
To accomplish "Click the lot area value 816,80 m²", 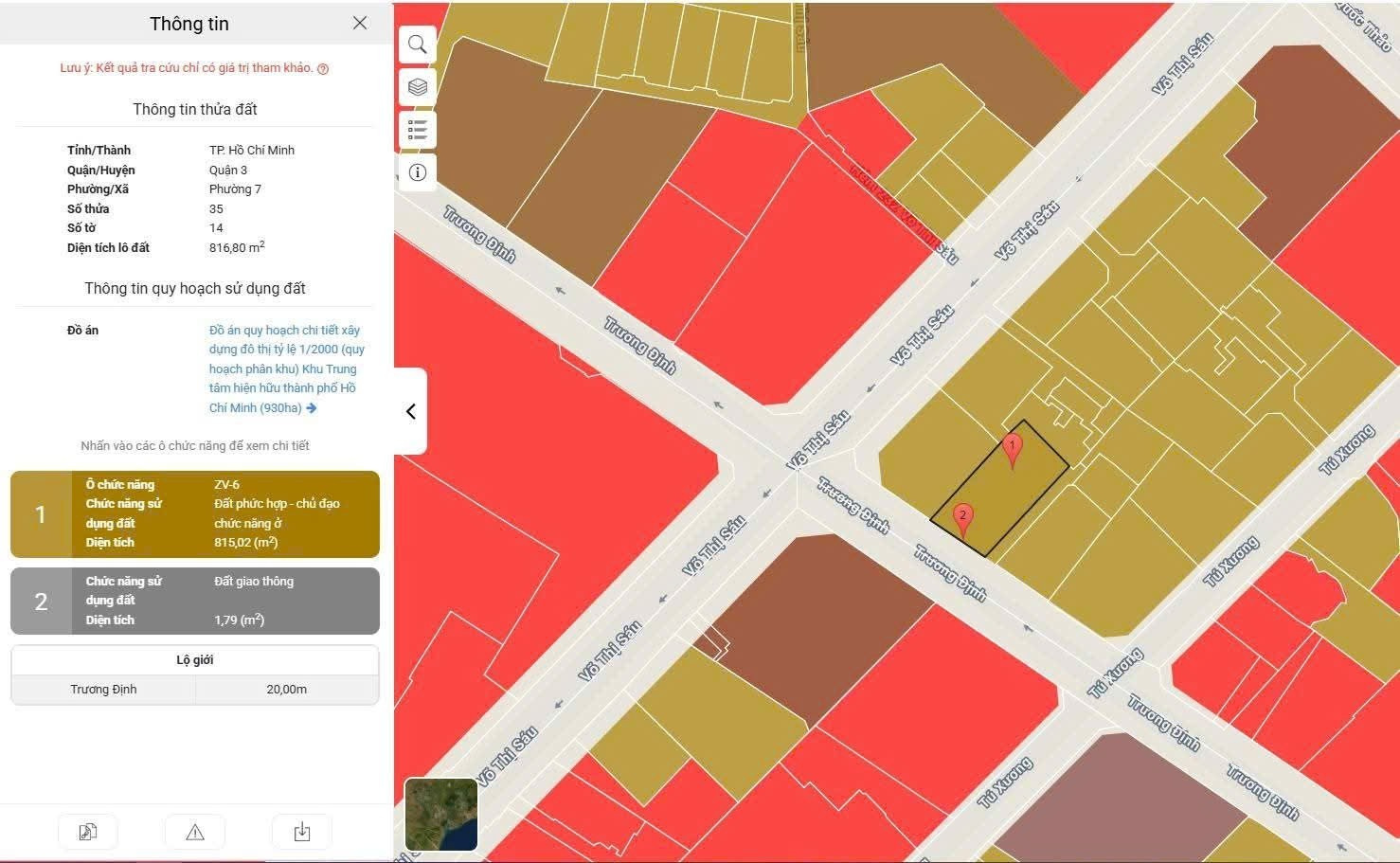I will coord(237,247).
